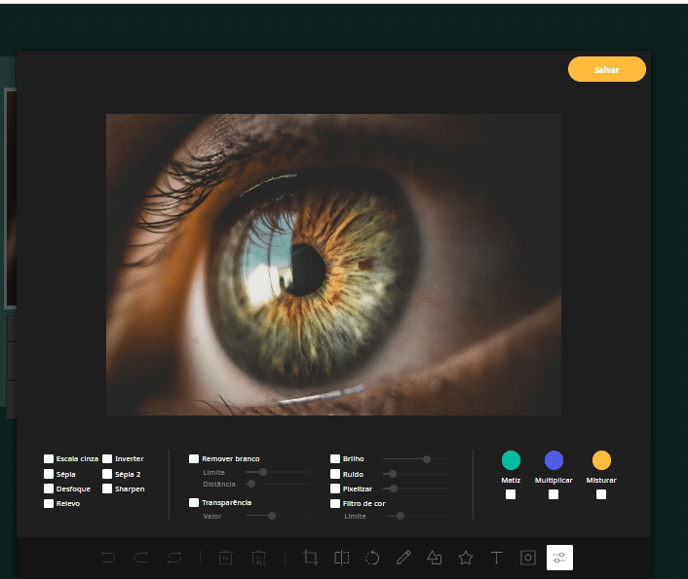This screenshot has width=688, height=579.
Task: Check the Sépia filter box
Action: coord(49,474)
